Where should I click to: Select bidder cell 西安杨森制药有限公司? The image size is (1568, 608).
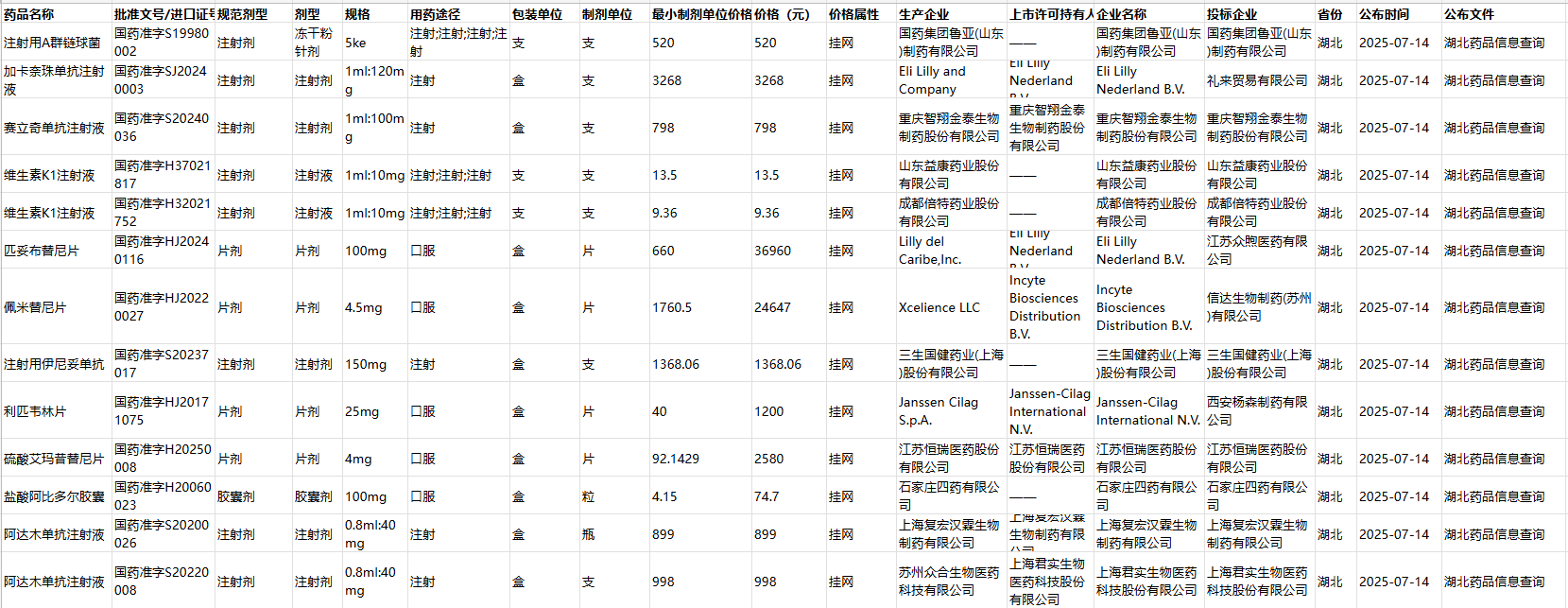[1260, 411]
